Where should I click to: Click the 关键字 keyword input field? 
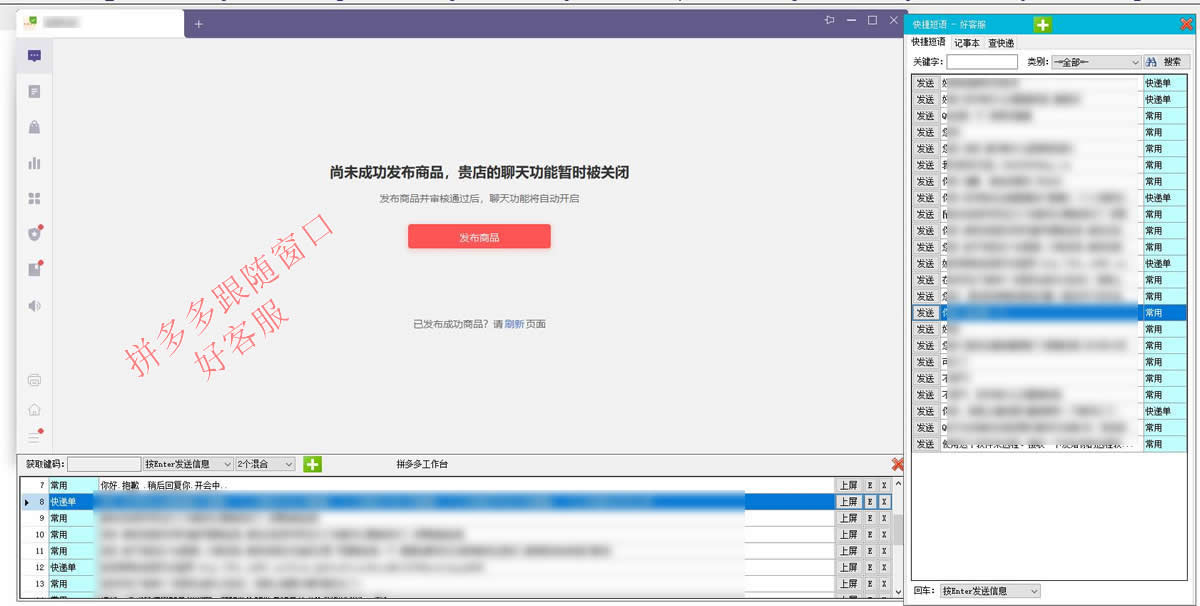click(x=981, y=62)
